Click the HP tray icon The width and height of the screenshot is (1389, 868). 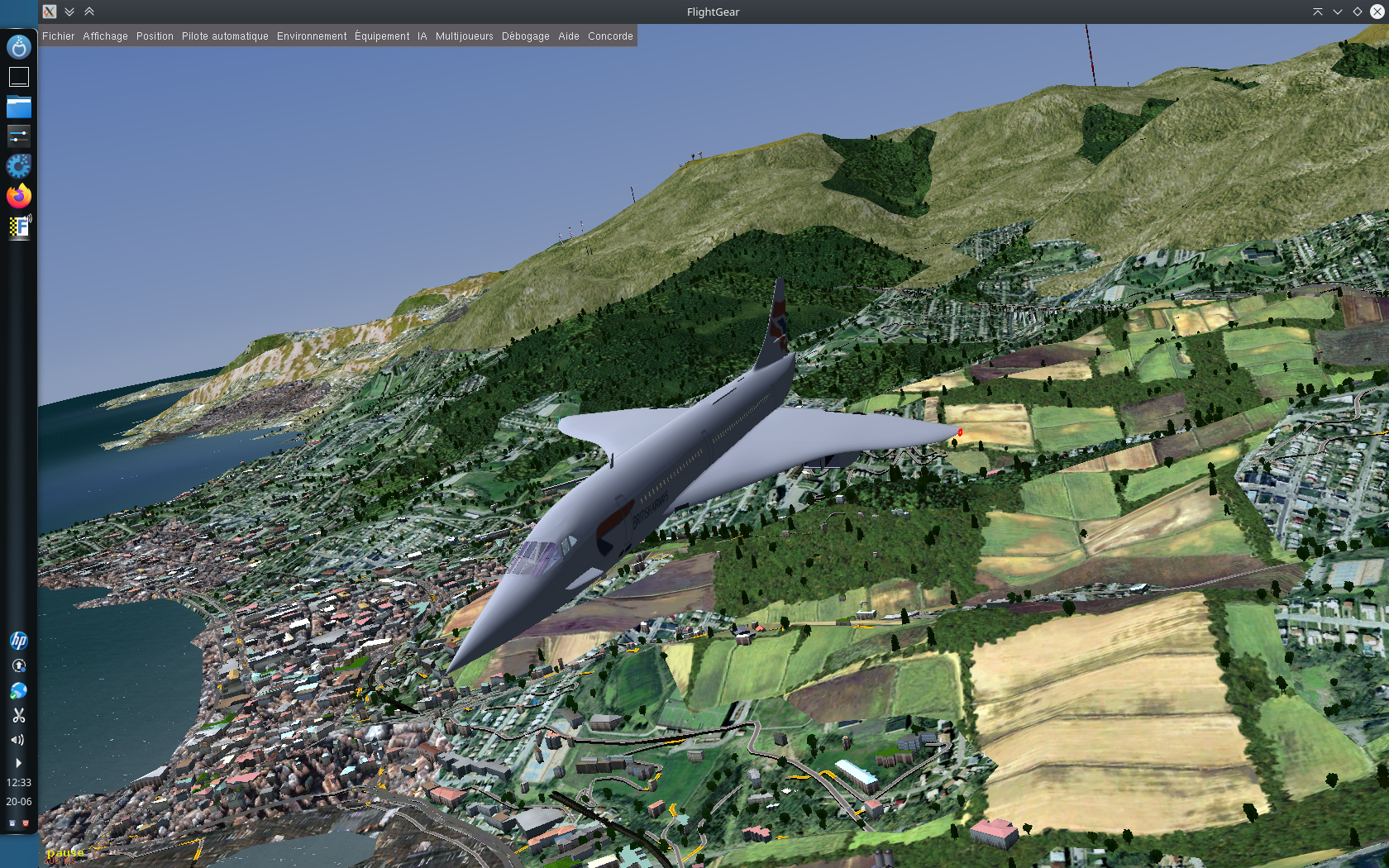point(19,641)
